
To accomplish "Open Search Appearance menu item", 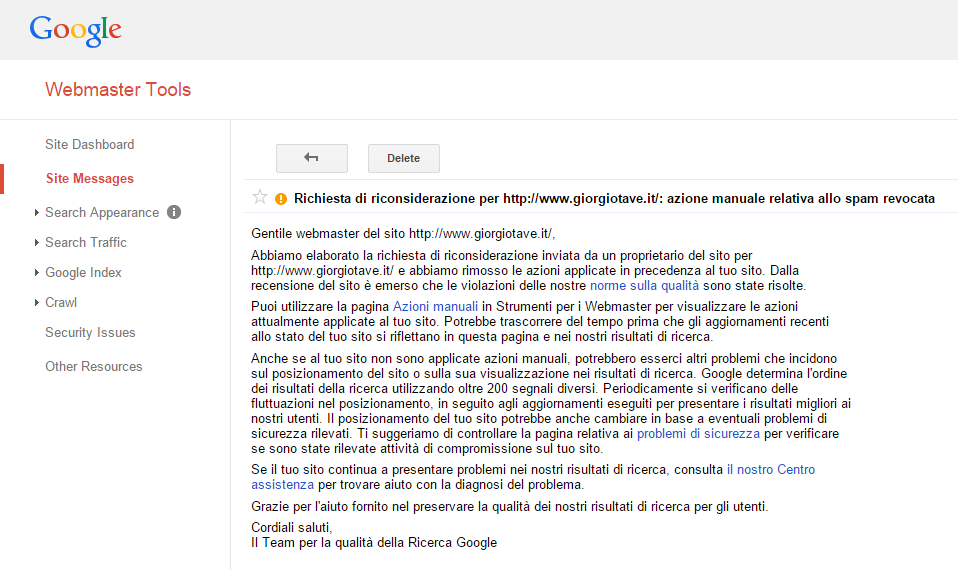I will click(x=102, y=212).
